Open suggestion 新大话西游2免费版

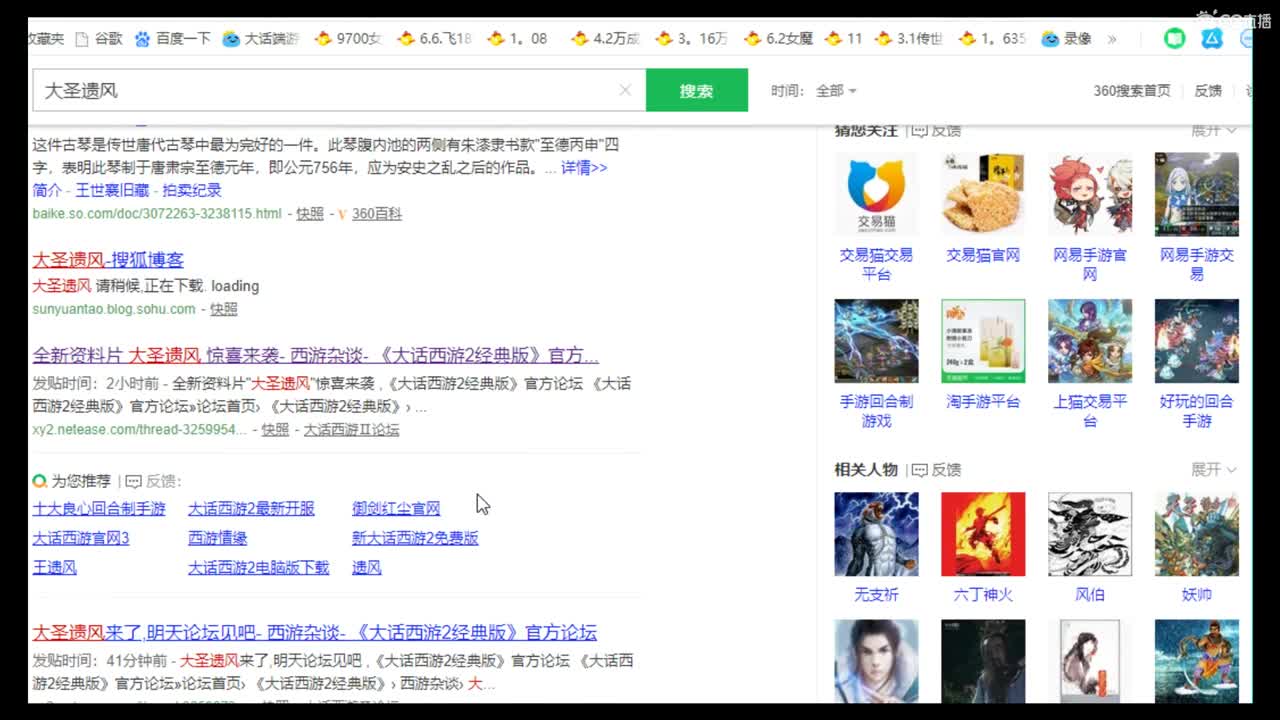(x=415, y=538)
